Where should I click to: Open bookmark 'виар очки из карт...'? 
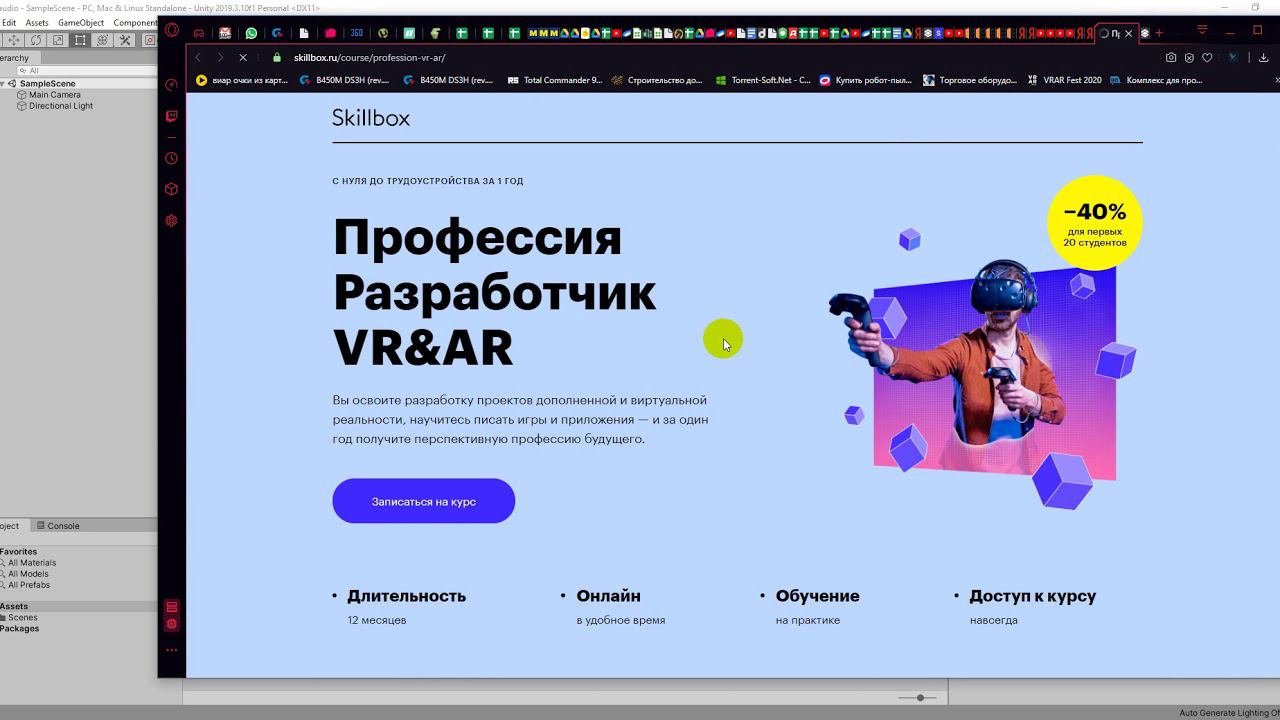point(242,80)
